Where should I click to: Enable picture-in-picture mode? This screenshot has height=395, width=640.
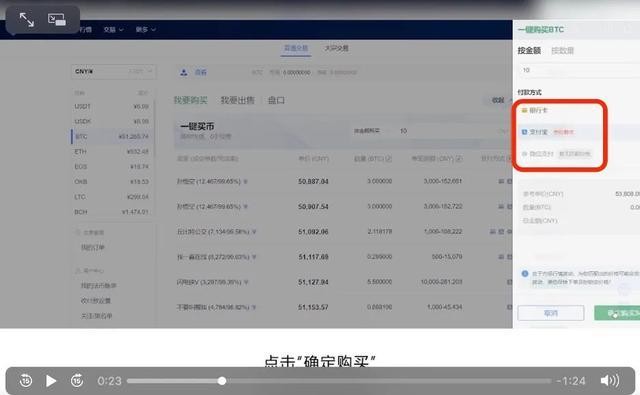57,20
